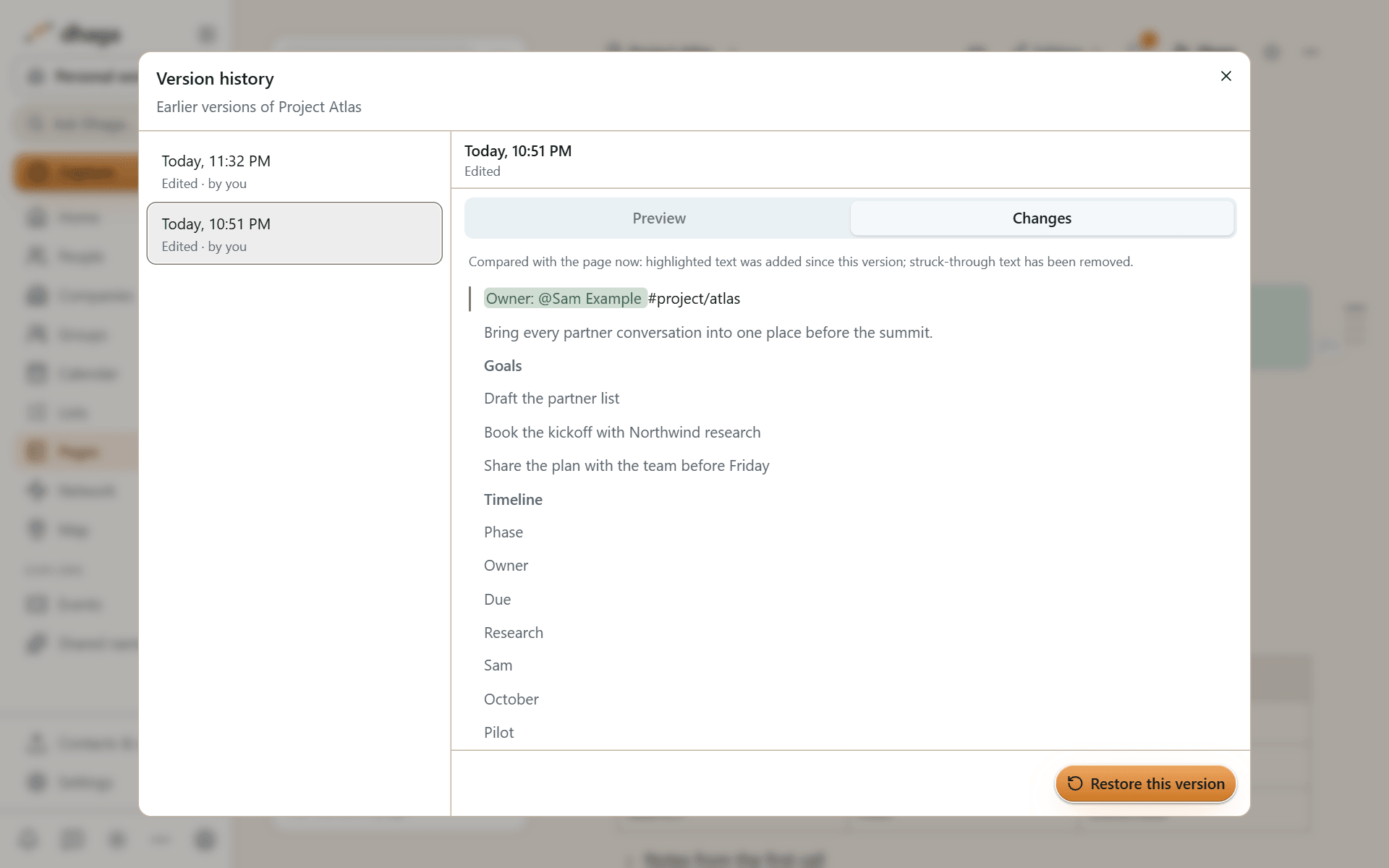This screenshot has width=1389, height=868.
Task: Click the line 'Draft the partner list'
Action: point(551,399)
